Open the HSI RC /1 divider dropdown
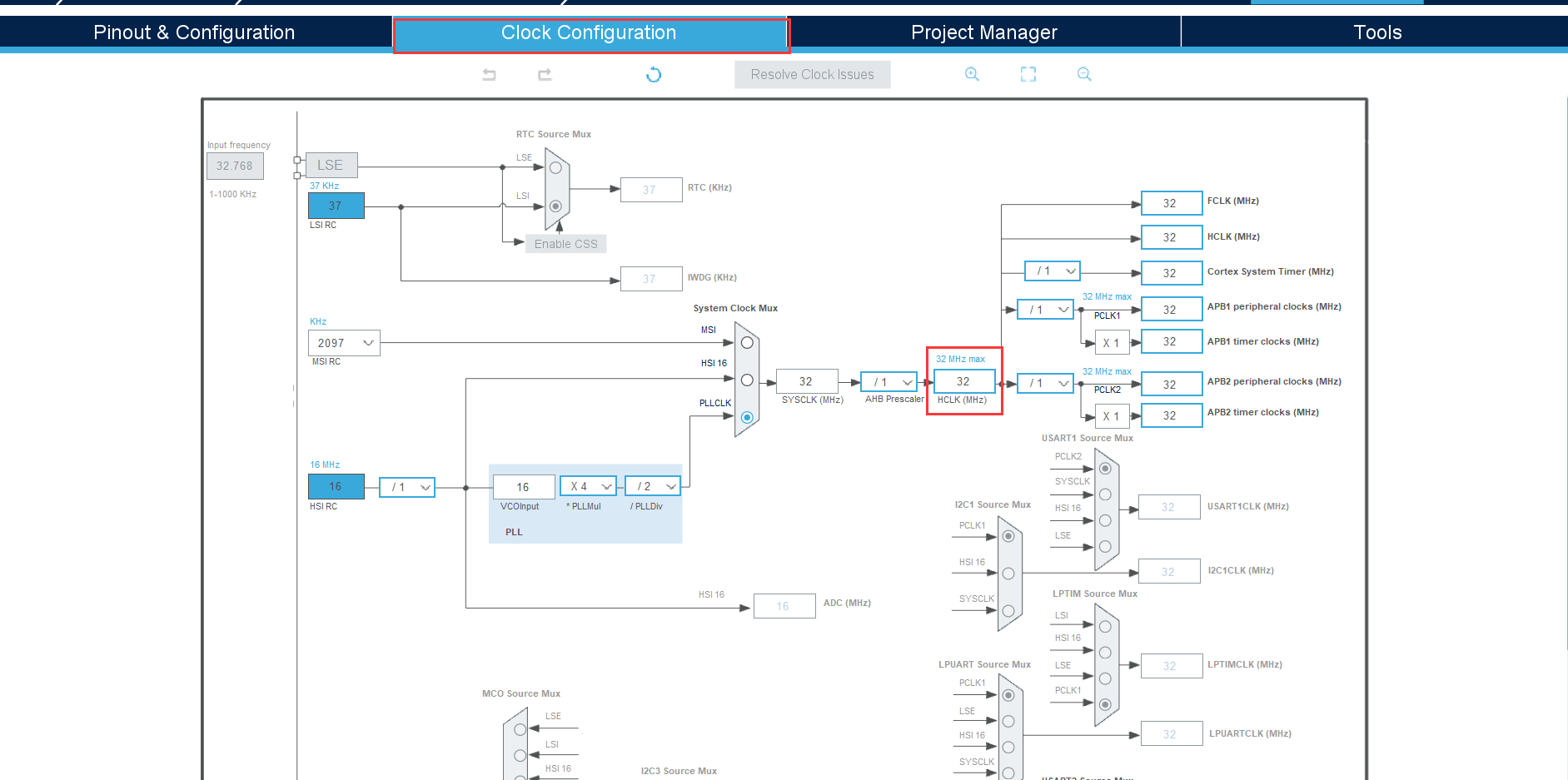The height and width of the screenshot is (780, 1568). tap(407, 487)
